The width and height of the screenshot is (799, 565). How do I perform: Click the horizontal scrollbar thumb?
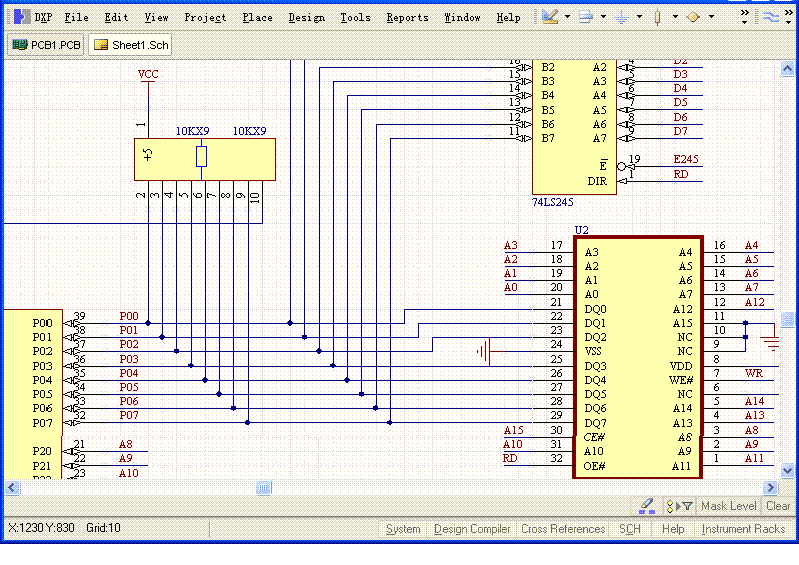click(x=263, y=487)
